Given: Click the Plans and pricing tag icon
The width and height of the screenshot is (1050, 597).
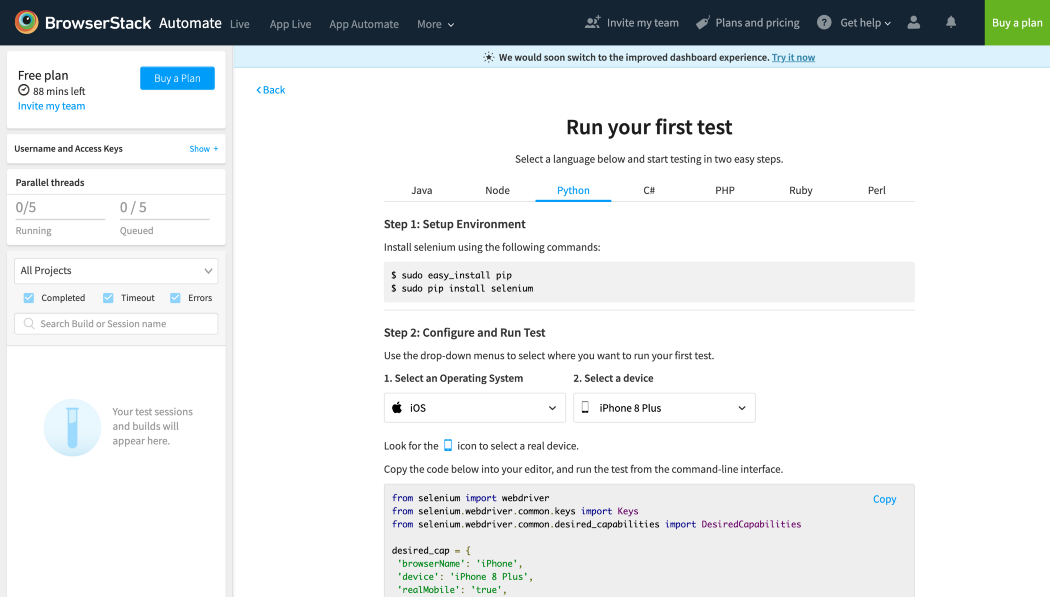Looking at the screenshot, I should click(x=703, y=22).
